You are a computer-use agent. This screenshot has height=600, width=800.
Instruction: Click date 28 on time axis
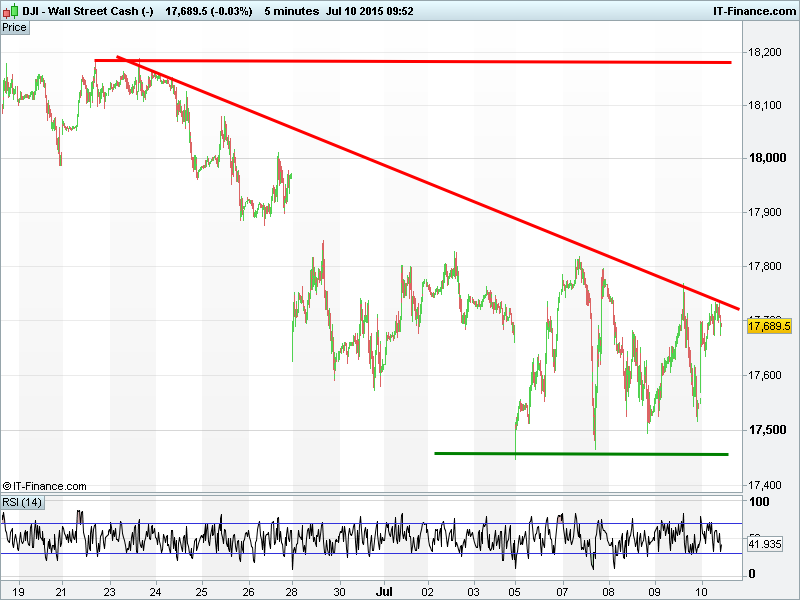292,592
